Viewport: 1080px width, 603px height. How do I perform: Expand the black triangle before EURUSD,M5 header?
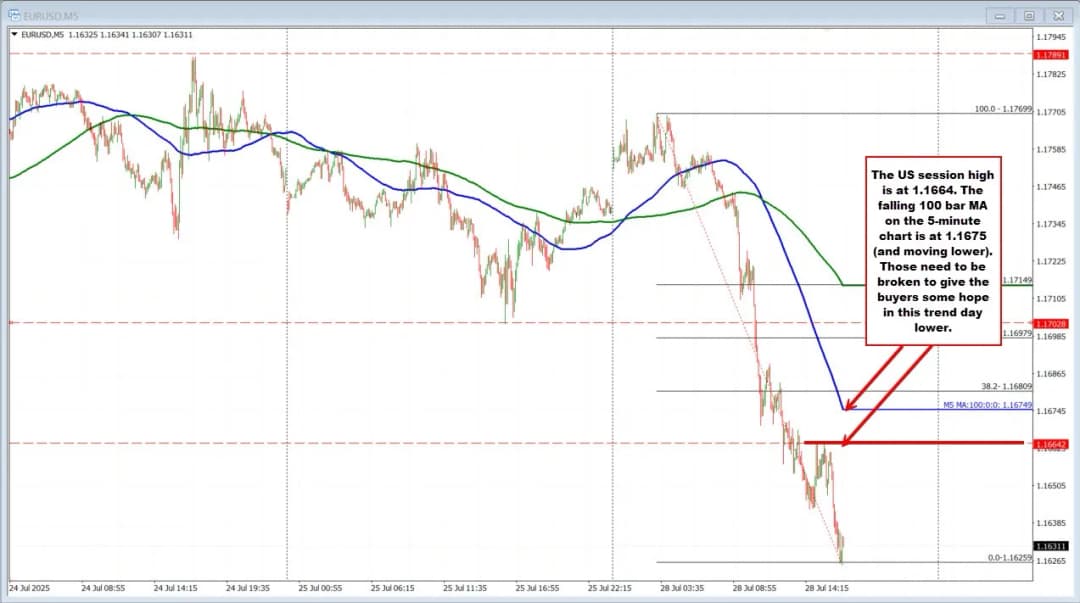(x=13, y=34)
